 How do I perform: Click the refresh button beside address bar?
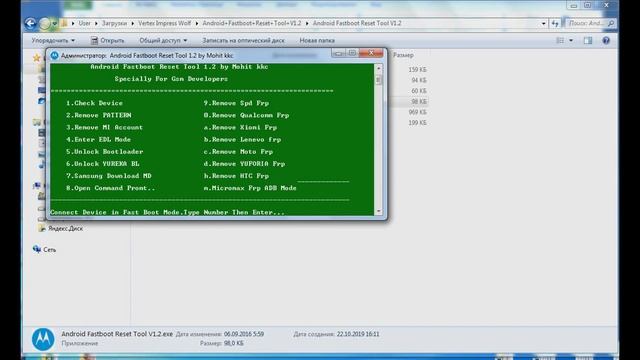tap(555, 24)
